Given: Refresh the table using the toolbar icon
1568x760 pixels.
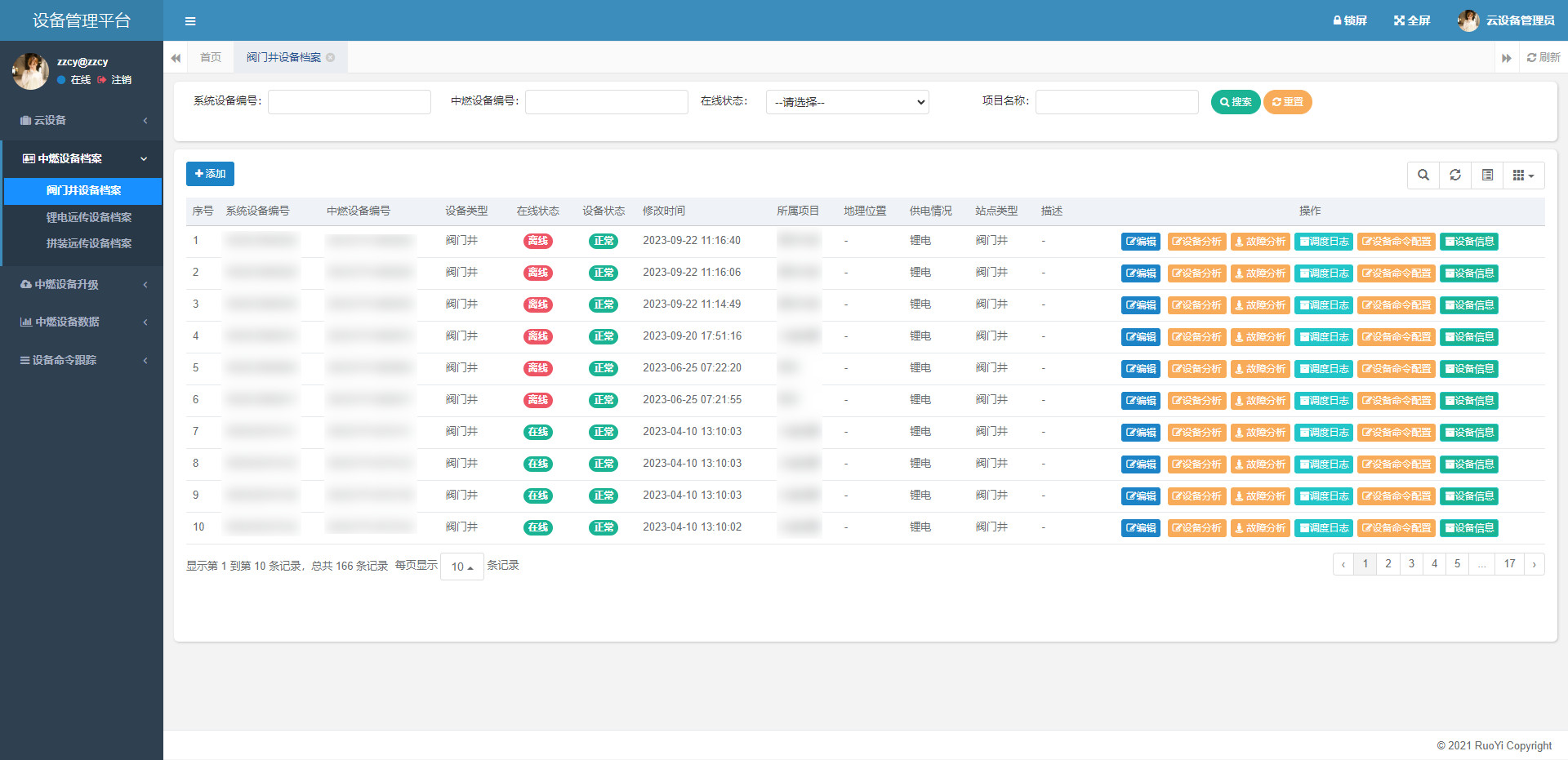Looking at the screenshot, I should pos(1455,176).
